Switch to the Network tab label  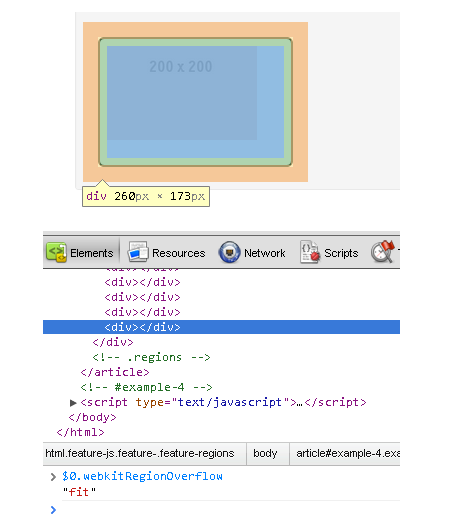point(265,253)
